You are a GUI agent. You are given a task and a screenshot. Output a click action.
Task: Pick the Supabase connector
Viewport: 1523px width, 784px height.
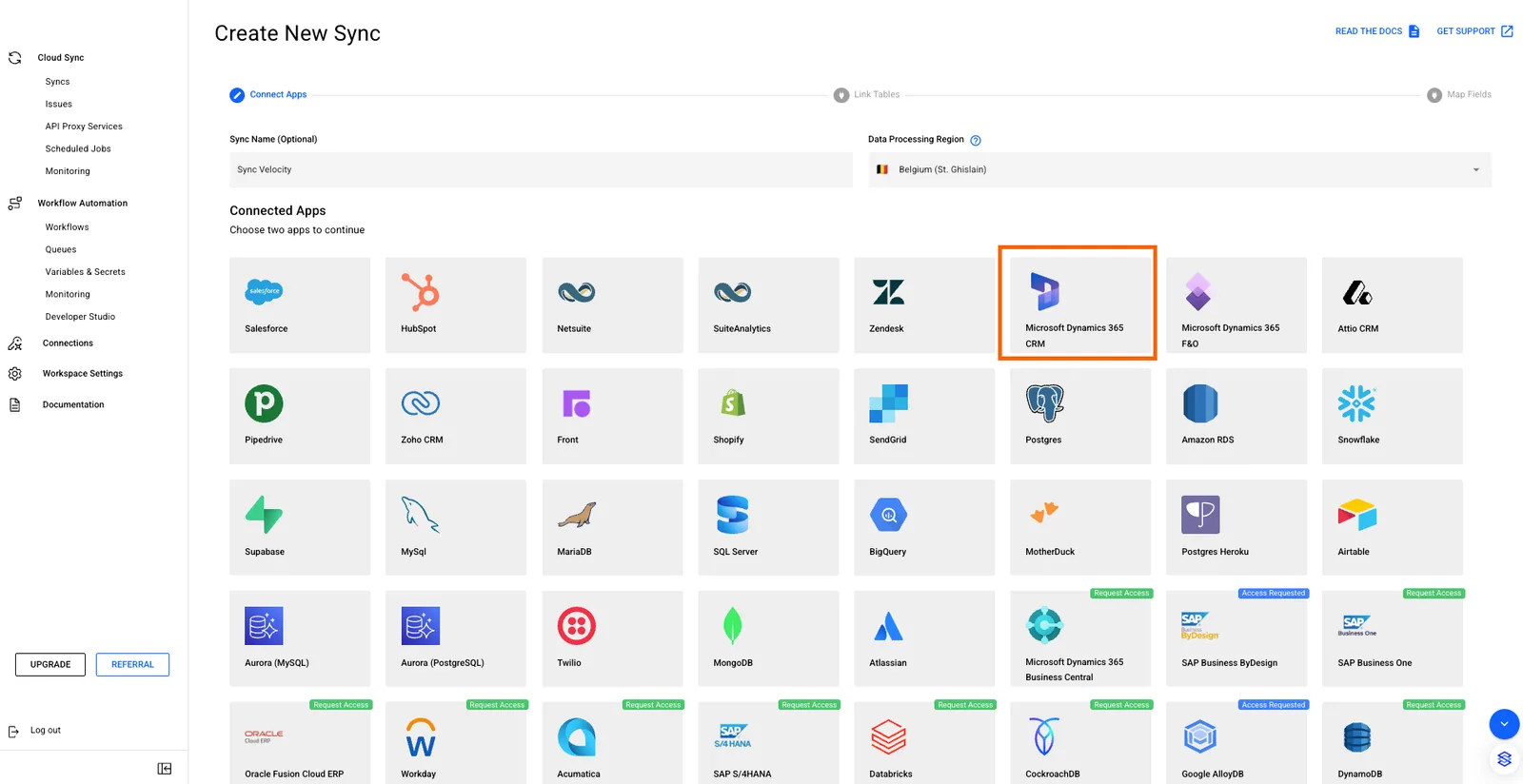(x=300, y=528)
